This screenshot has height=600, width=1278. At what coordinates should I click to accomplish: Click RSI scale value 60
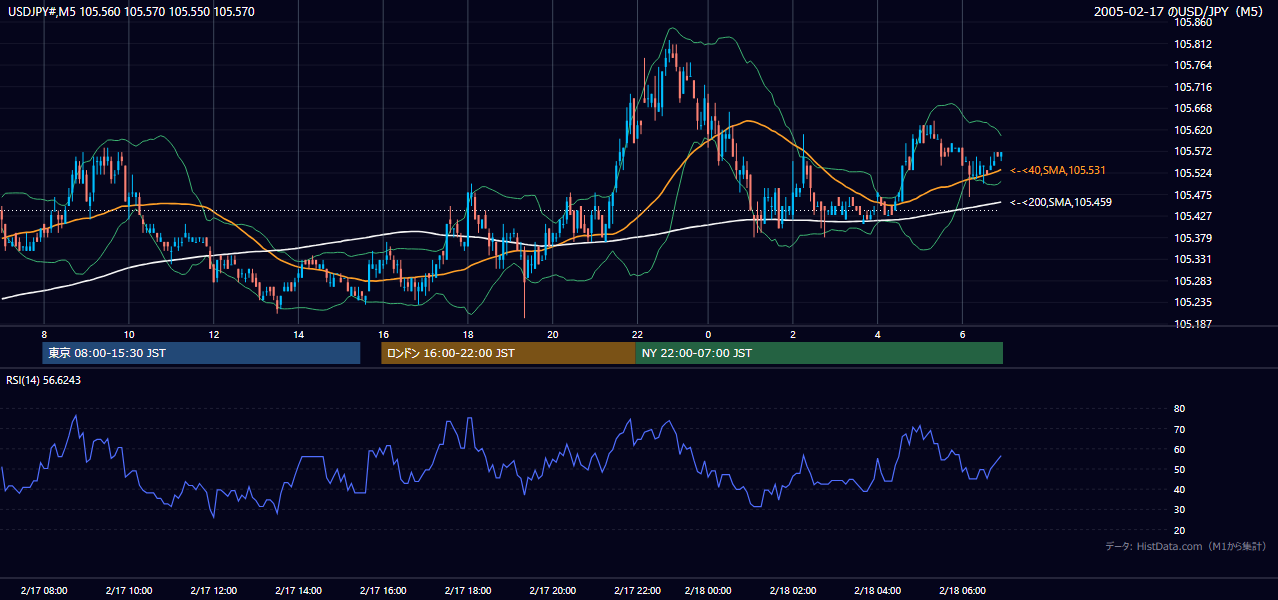[1179, 449]
